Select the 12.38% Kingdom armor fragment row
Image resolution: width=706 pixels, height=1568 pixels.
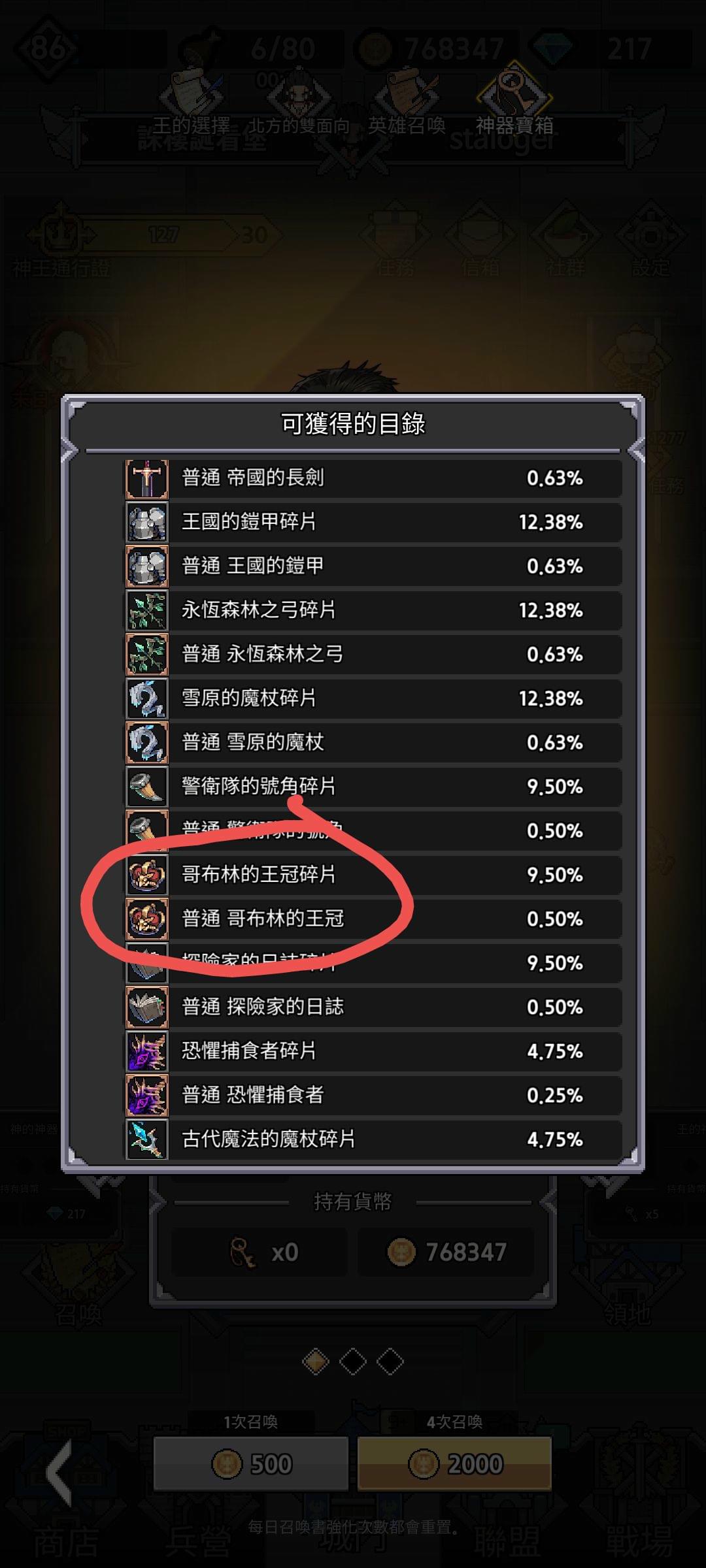[373, 522]
